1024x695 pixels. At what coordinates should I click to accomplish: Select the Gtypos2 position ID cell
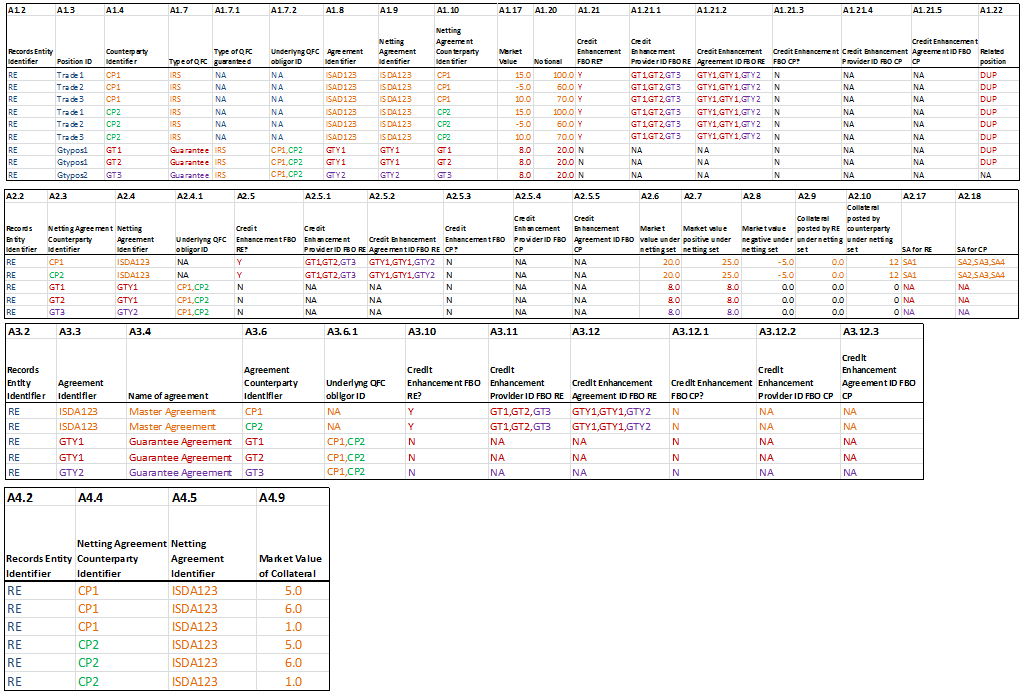[73, 174]
